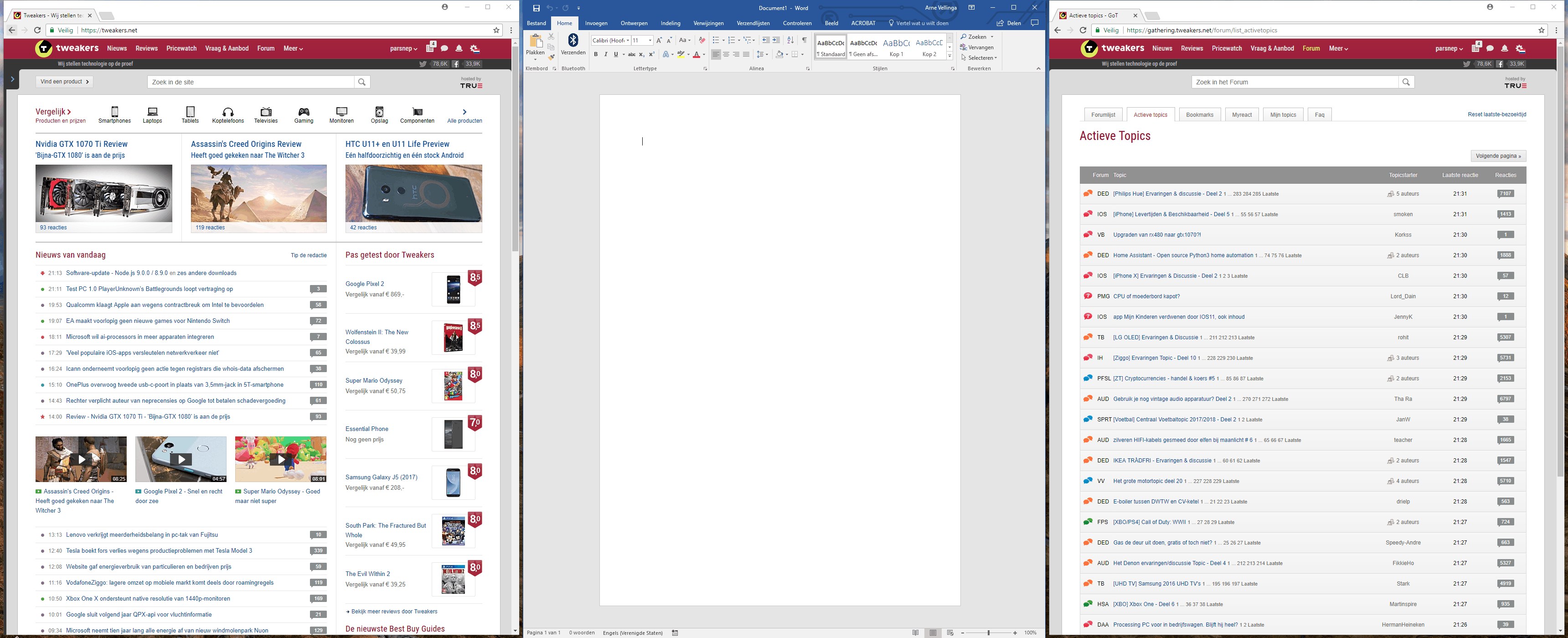Click the Clear Formatting eraser icon in Word
This screenshot has height=638, width=1568.
click(702, 40)
